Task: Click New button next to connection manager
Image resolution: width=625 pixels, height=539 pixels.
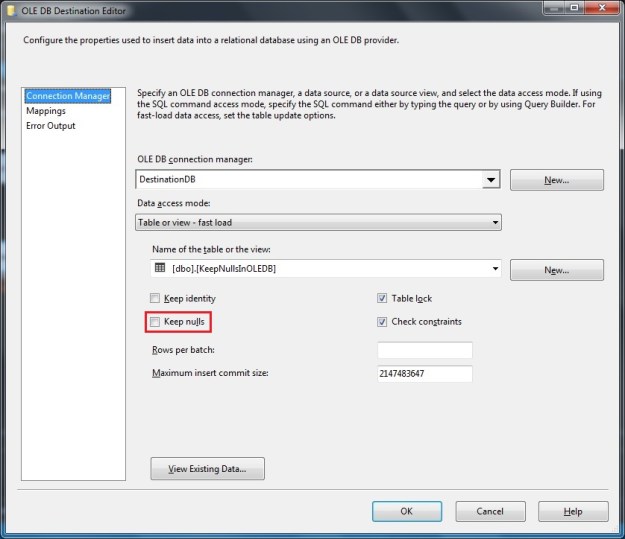Action: (x=556, y=180)
